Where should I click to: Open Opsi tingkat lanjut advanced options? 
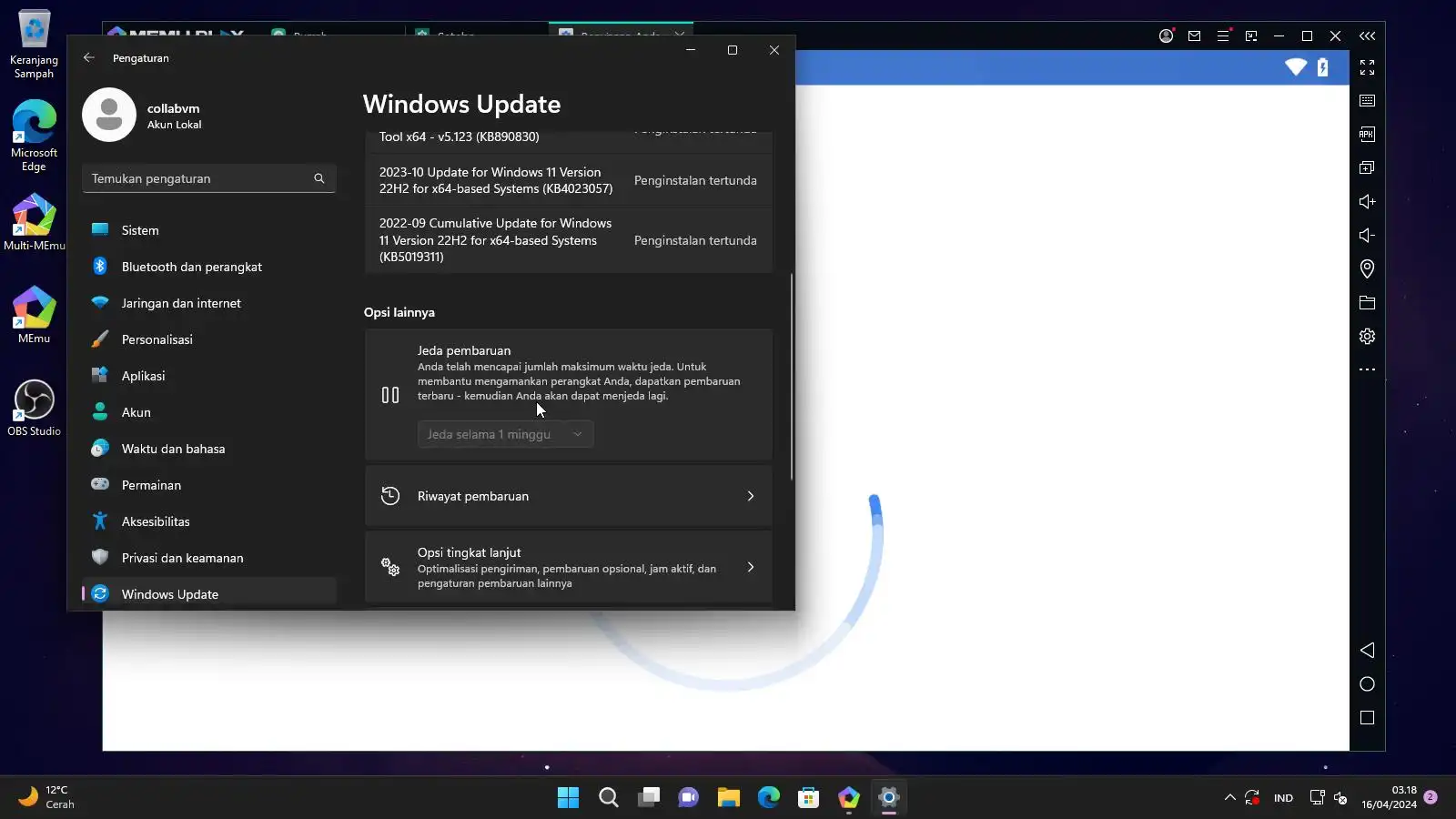click(568, 567)
